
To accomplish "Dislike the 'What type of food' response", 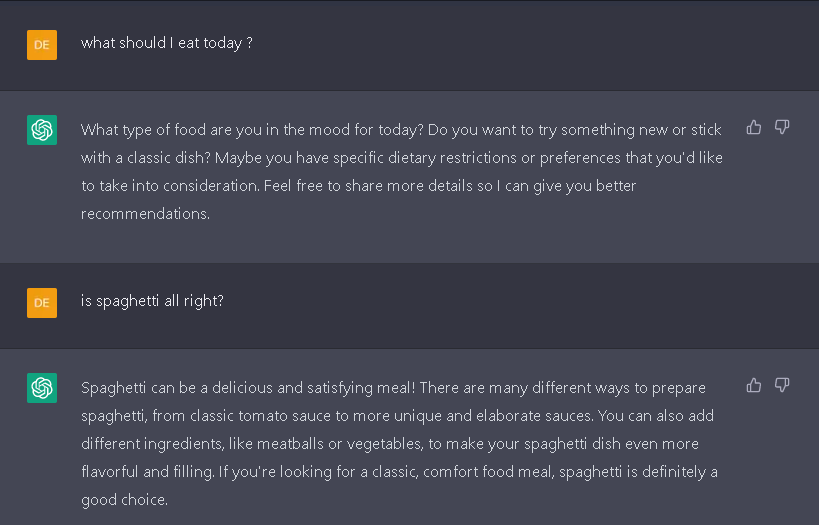I will point(782,127).
